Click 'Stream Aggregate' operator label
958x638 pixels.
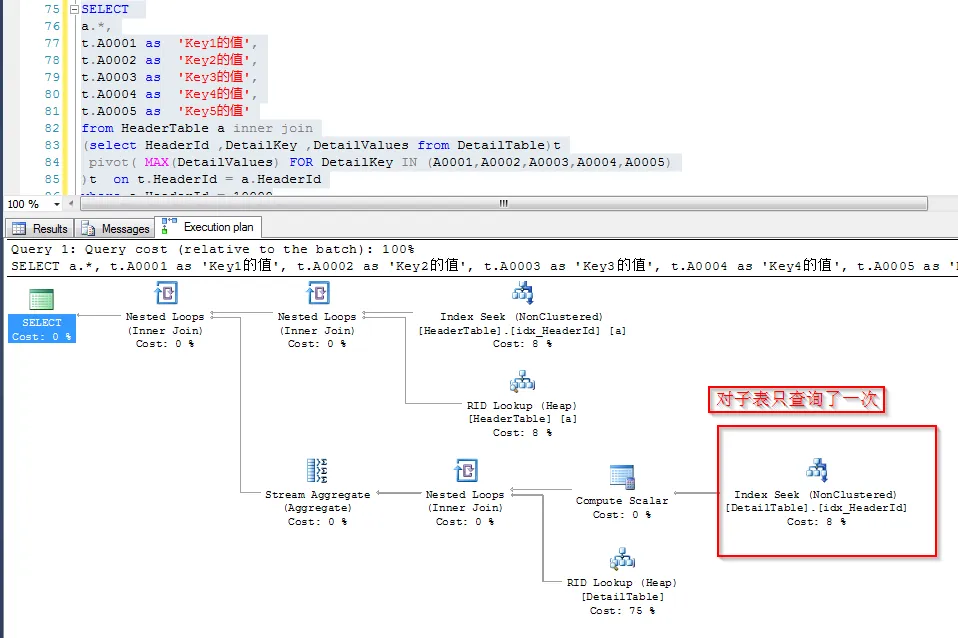(x=318, y=494)
